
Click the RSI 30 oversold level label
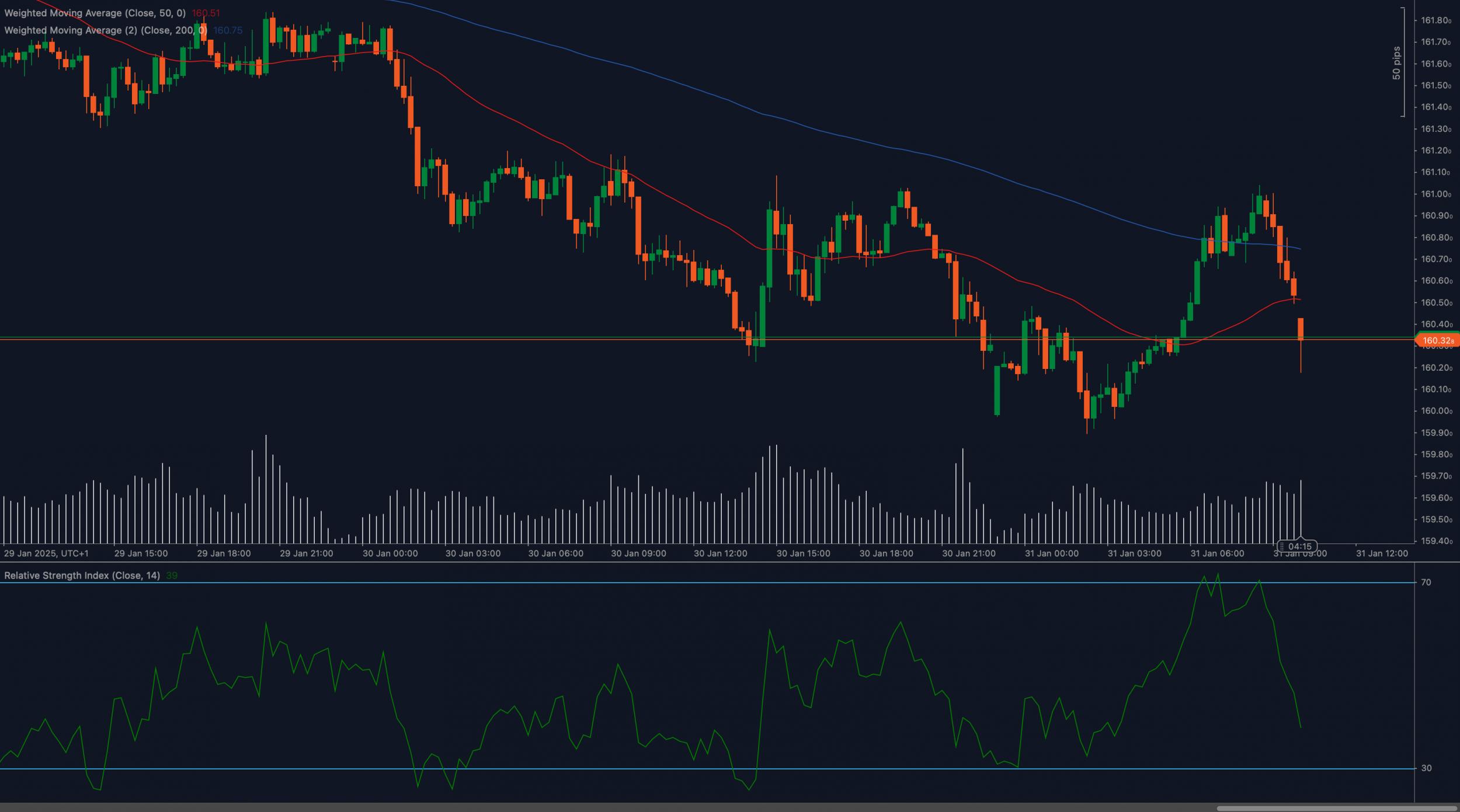(x=1426, y=768)
